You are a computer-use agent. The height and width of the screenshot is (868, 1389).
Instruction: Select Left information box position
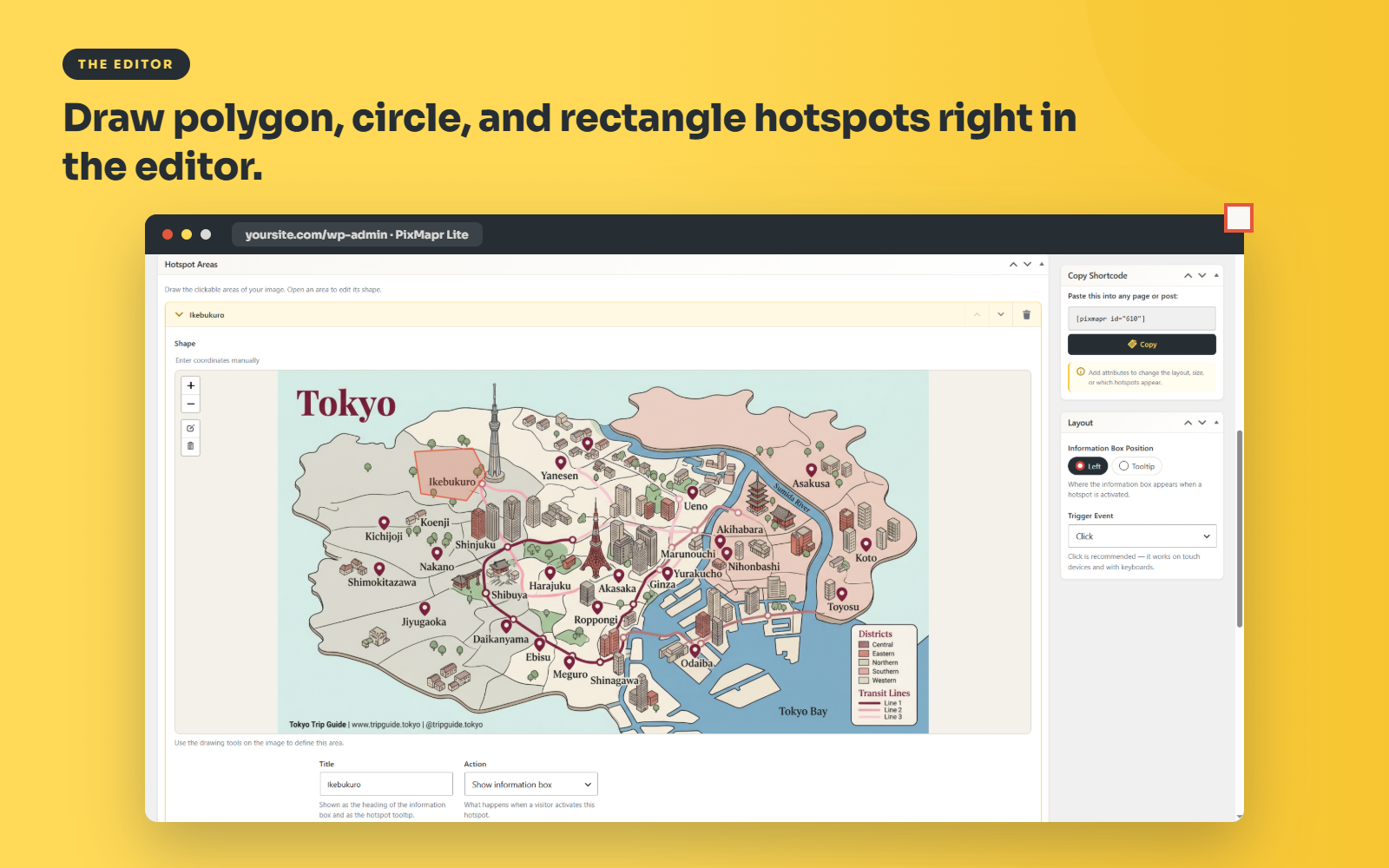pyautogui.click(x=1088, y=466)
